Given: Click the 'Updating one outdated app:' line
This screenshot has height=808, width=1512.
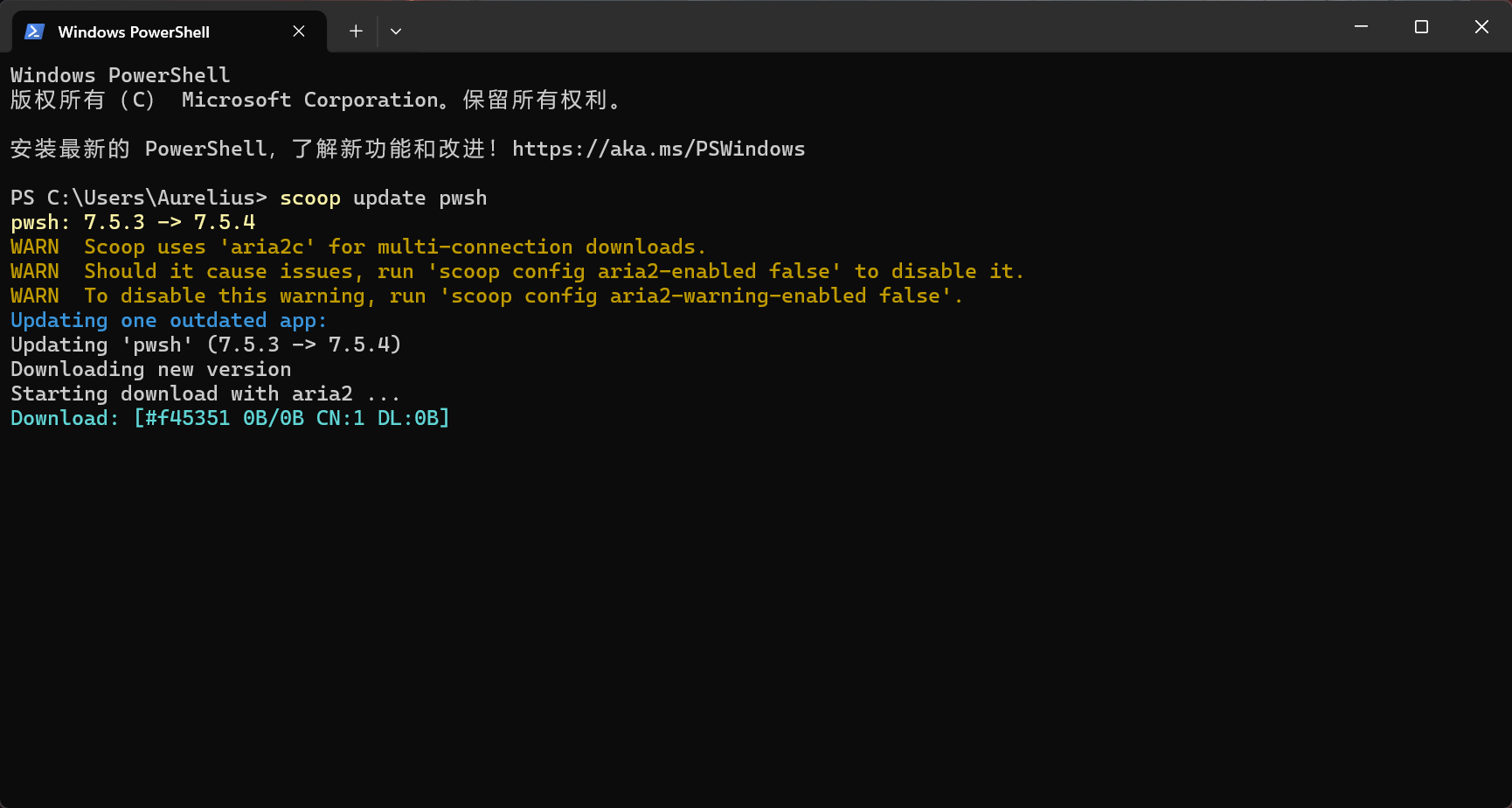Looking at the screenshot, I should [168, 321].
